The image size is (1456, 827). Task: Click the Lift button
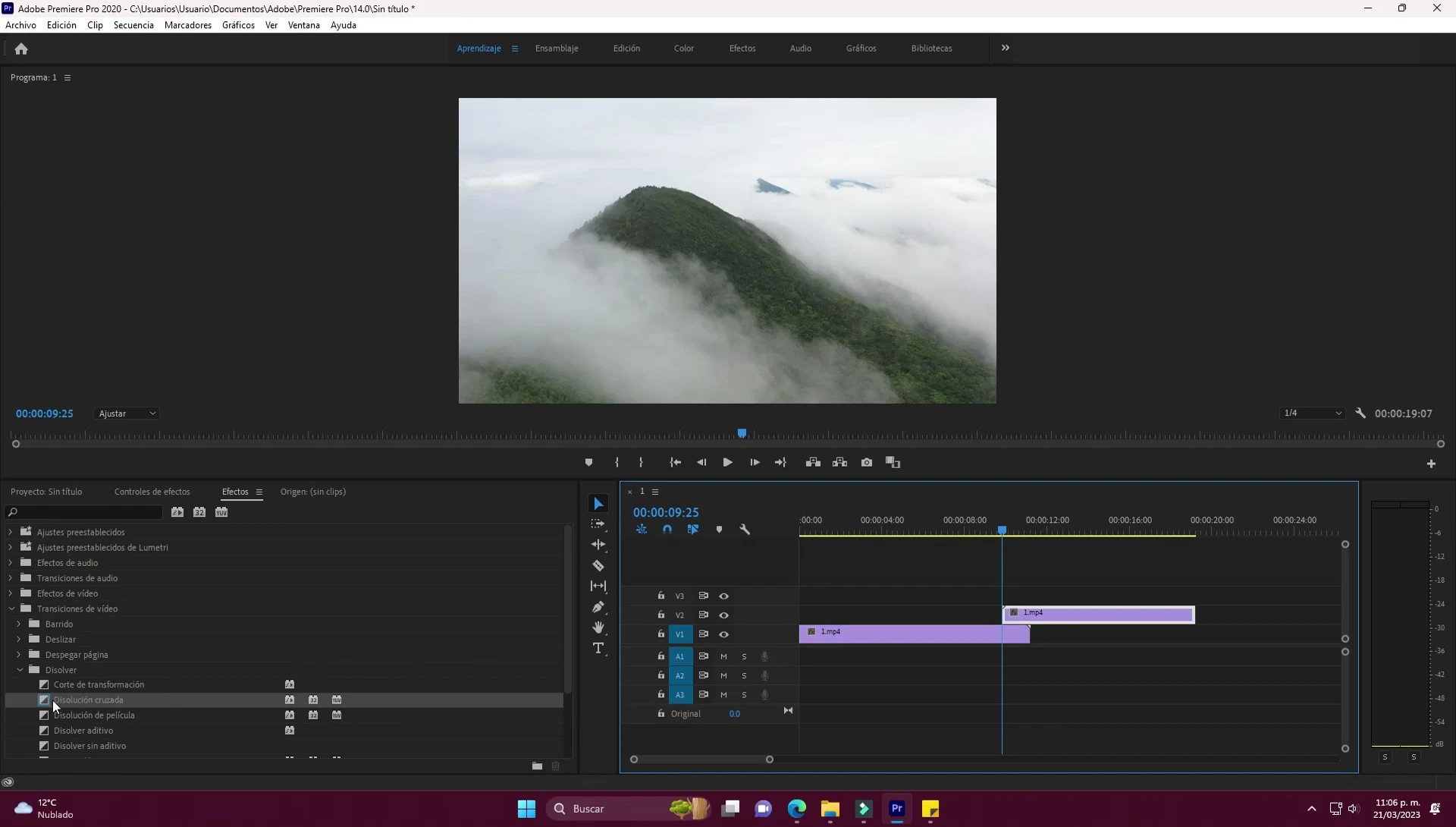[x=813, y=463]
